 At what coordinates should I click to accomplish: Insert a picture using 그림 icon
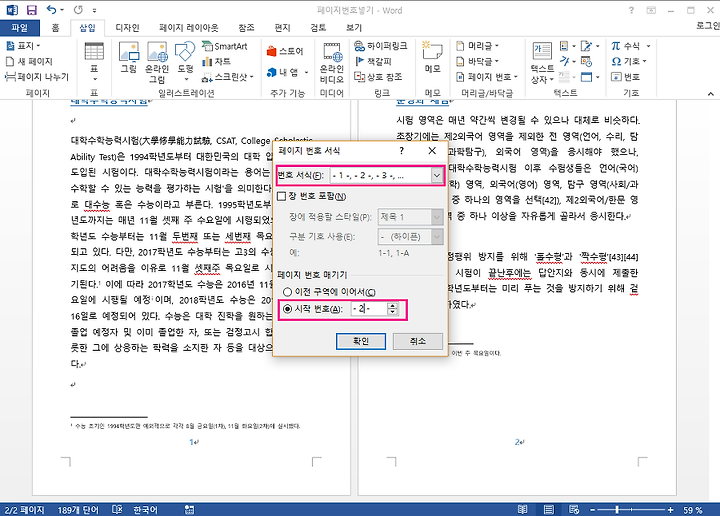tap(129, 57)
